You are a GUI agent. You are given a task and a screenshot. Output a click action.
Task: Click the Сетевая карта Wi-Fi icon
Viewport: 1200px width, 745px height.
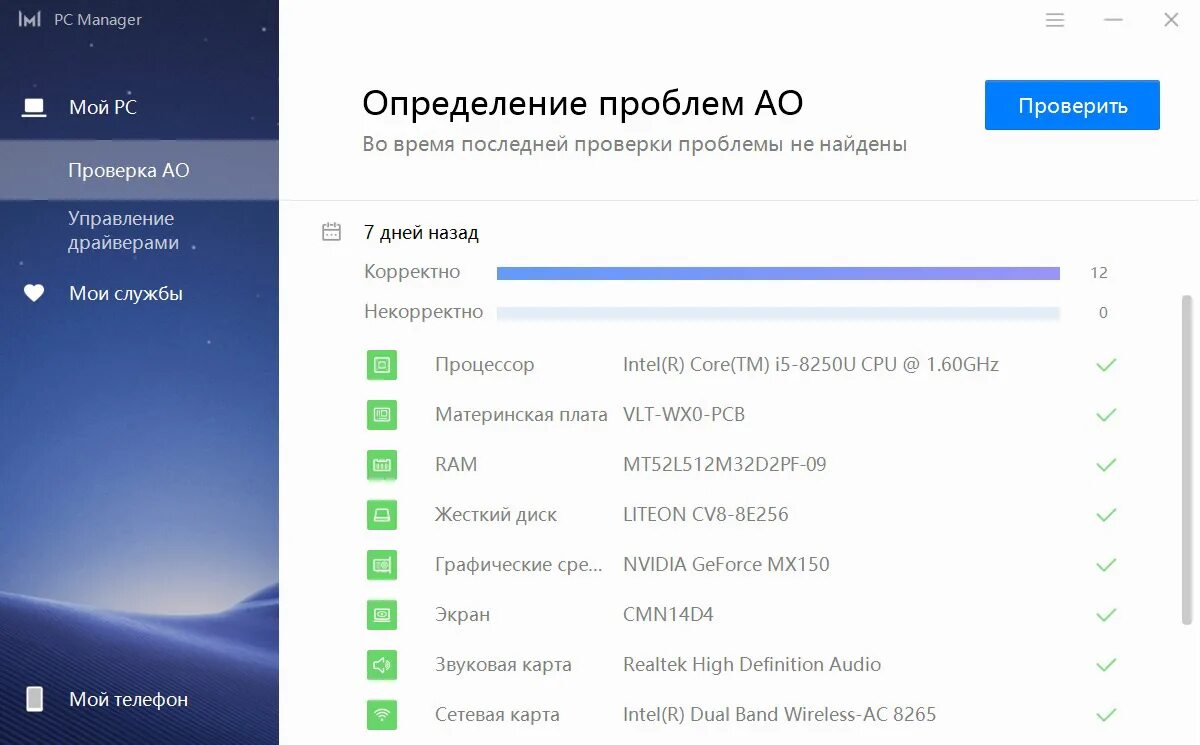point(382,715)
